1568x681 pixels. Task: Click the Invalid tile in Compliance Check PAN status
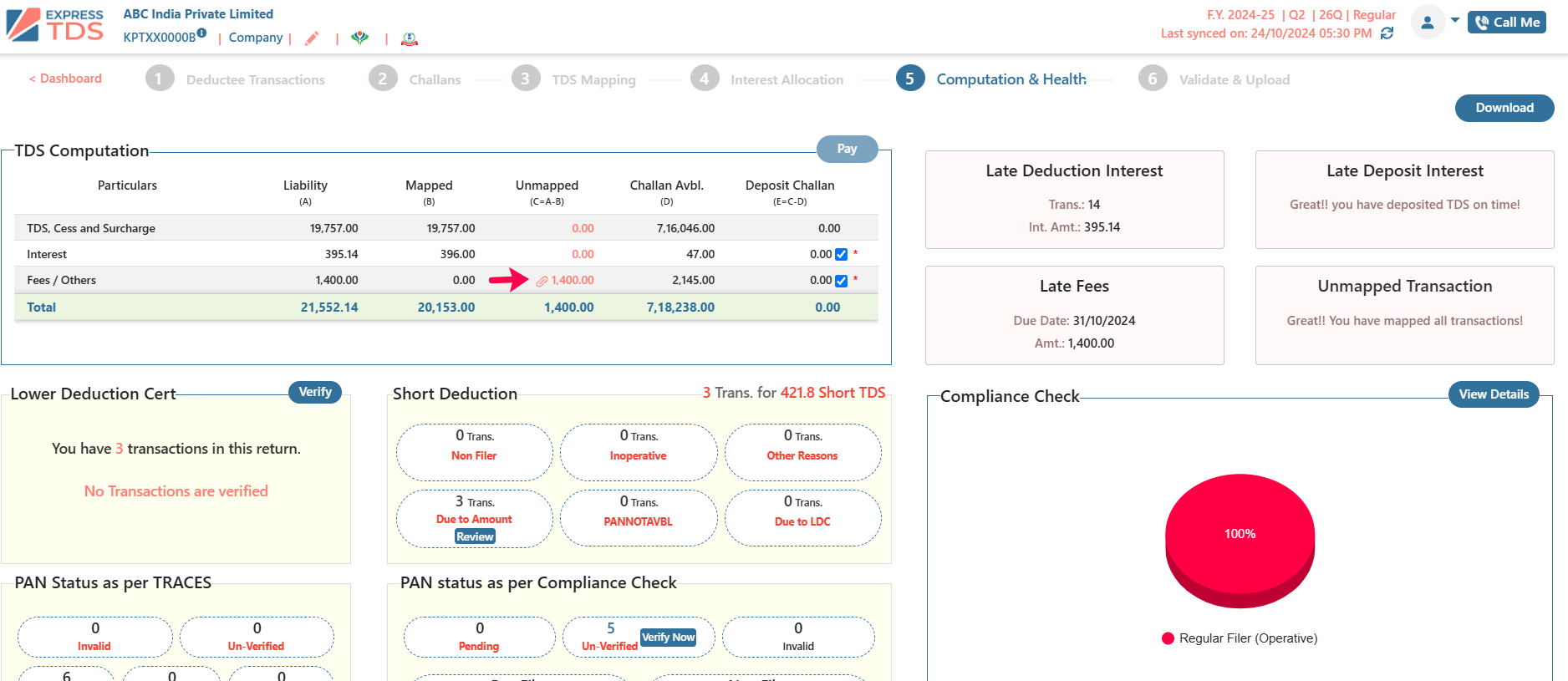[x=798, y=637]
